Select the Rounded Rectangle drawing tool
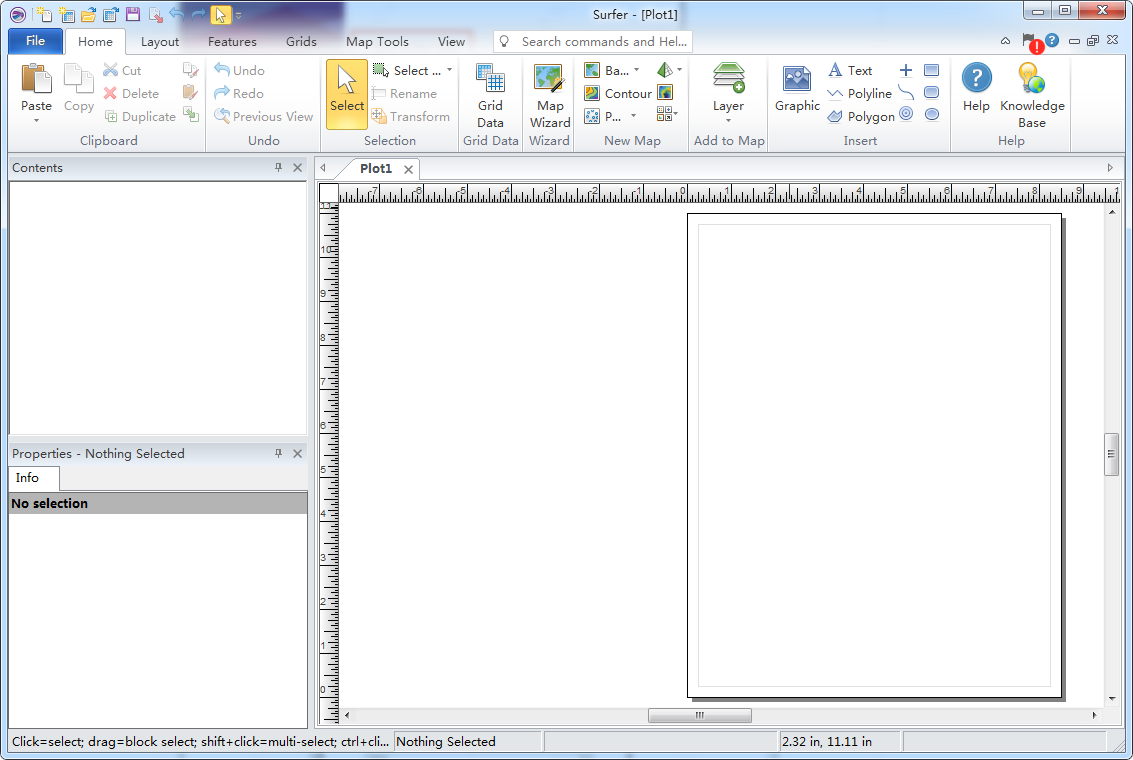 click(x=931, y=92)
